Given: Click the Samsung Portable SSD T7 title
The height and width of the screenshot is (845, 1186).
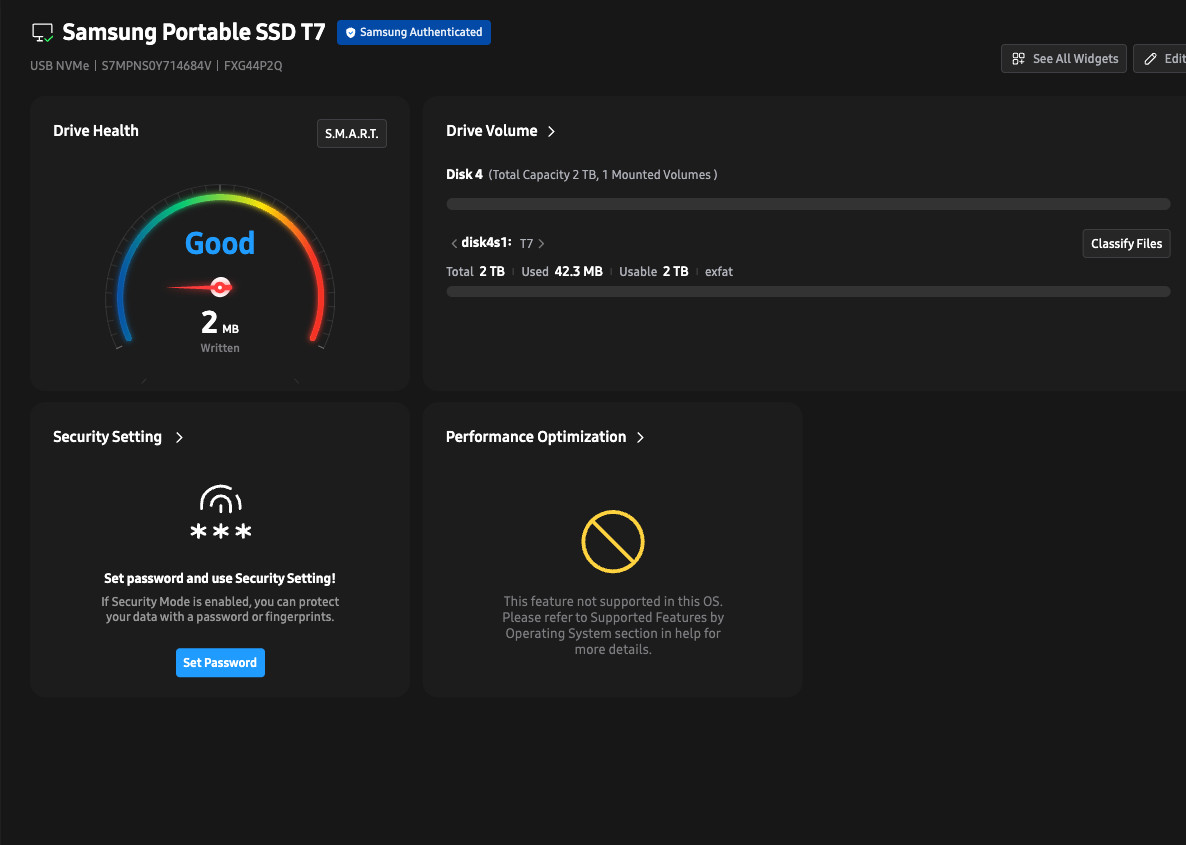Looking at the screenshot, I should [x=194, y=33].
